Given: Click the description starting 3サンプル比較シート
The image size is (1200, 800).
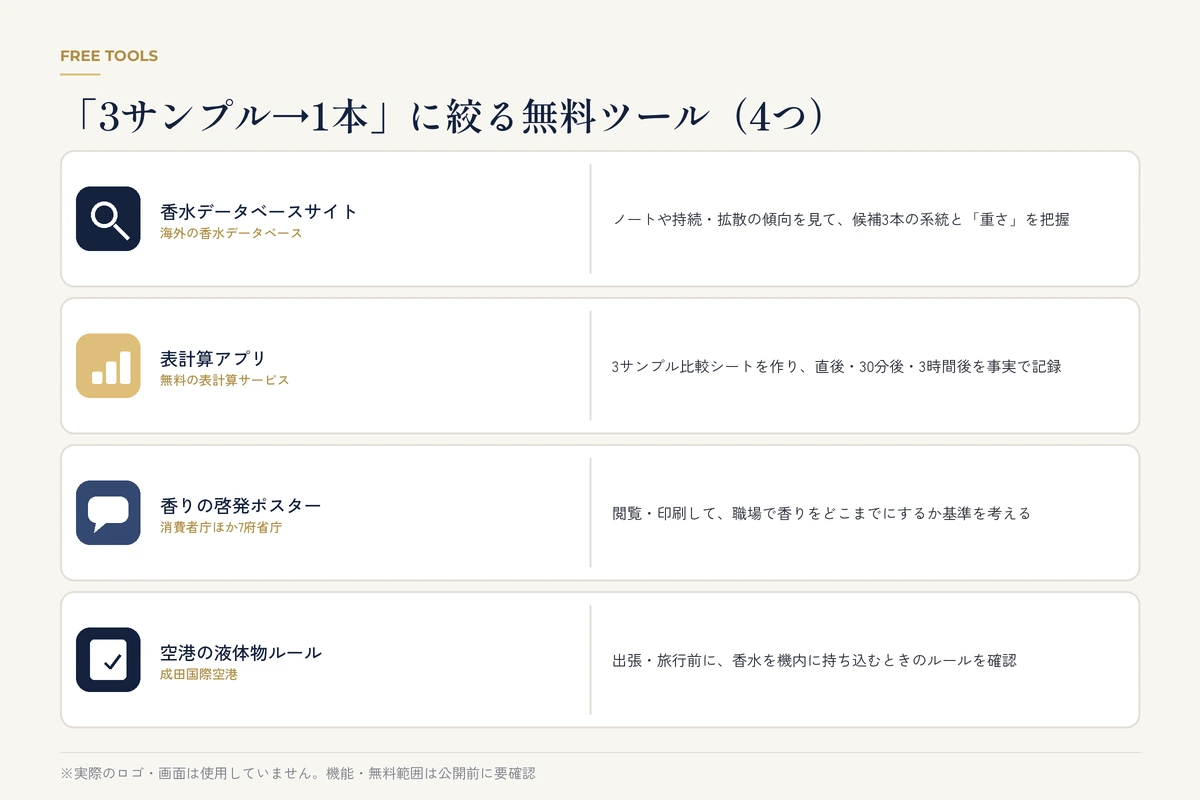Looking at the screenshot, I should coord(836,366).
